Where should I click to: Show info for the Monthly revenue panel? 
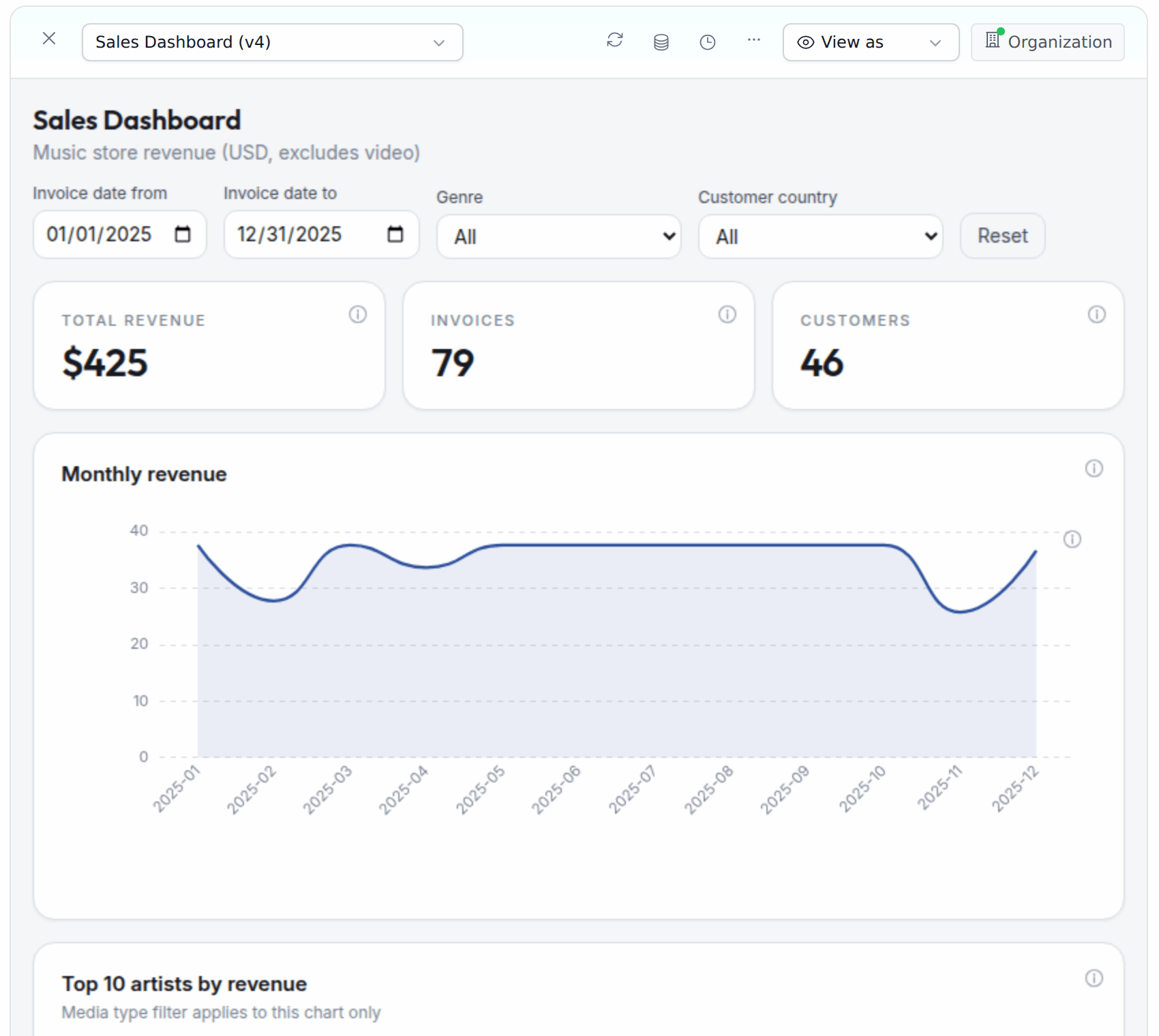1094,468
